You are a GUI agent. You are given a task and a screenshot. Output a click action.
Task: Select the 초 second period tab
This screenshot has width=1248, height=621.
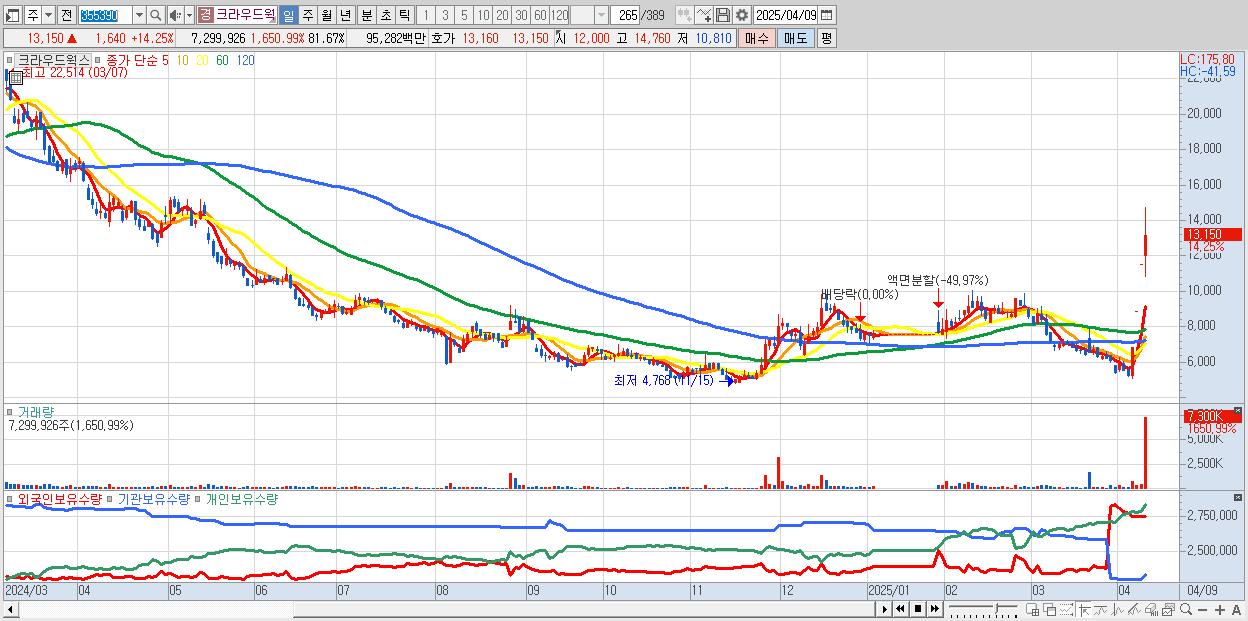pos(384,15)
